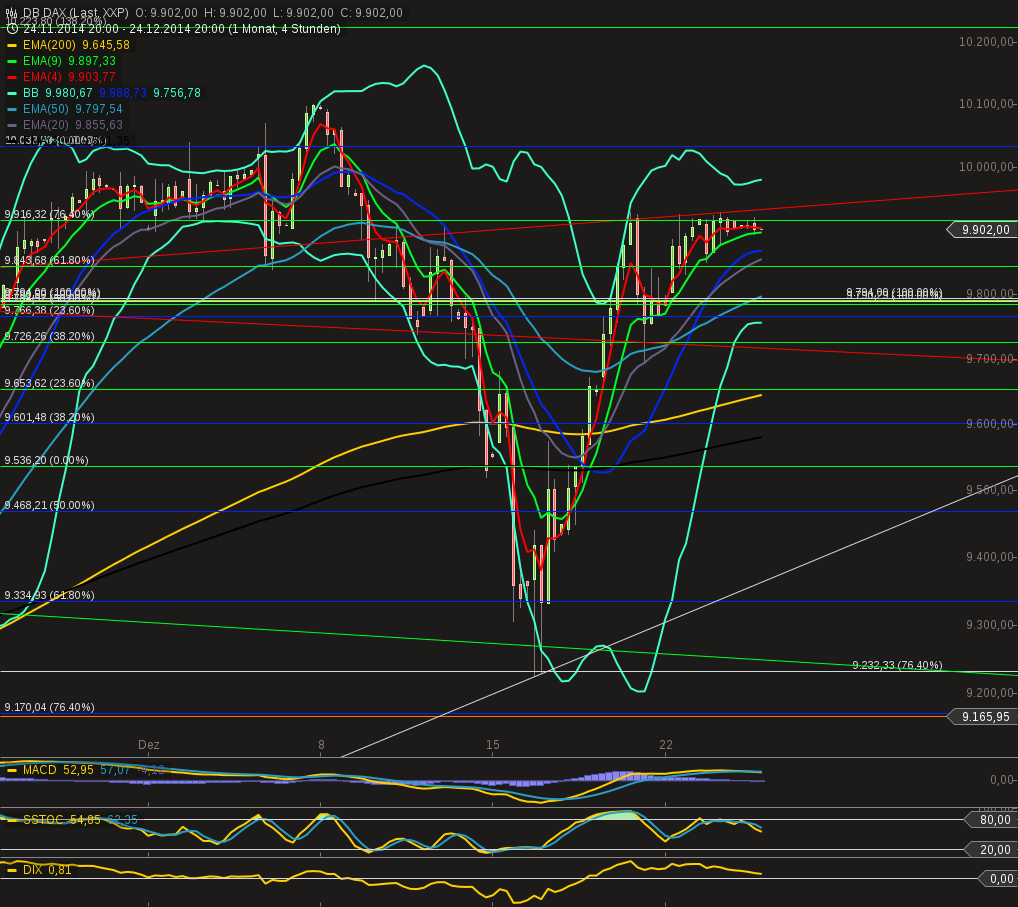Select the EMA(4) red legend marker
Image resolution: width=1018 pixels, height=907 pixels.
tap(12, 77)
